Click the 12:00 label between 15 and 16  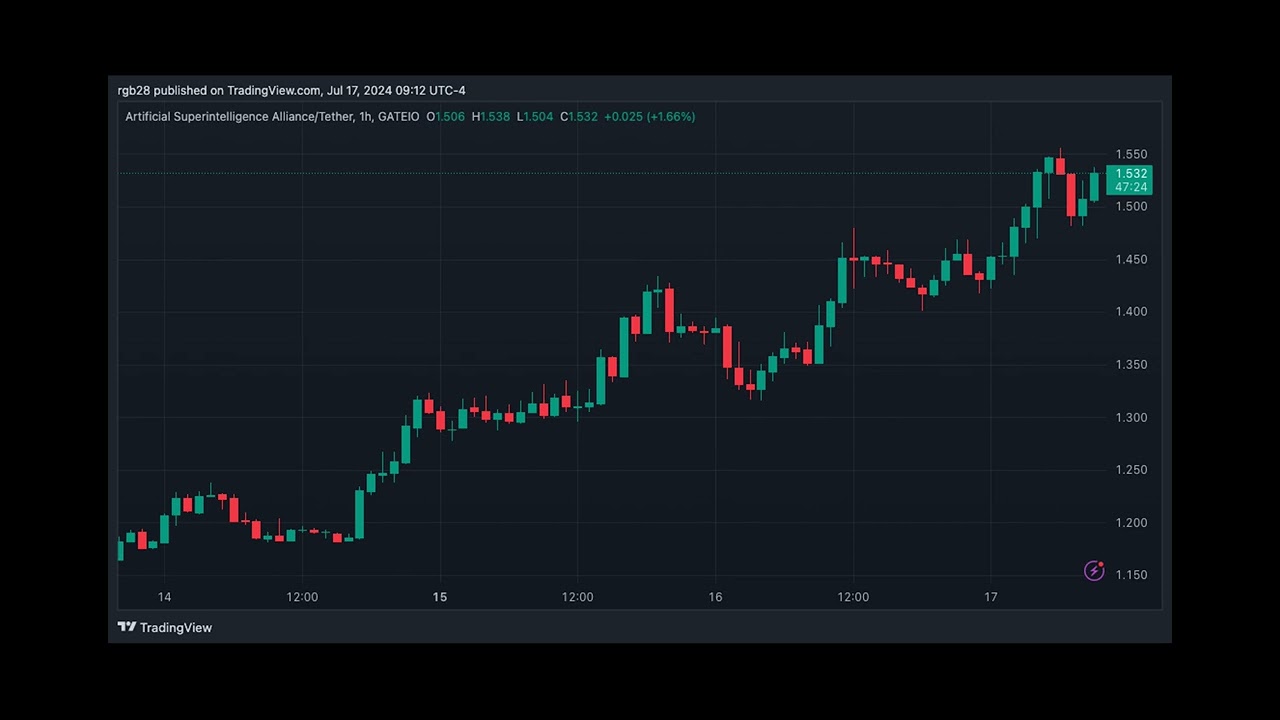click(x=577, y=597)
